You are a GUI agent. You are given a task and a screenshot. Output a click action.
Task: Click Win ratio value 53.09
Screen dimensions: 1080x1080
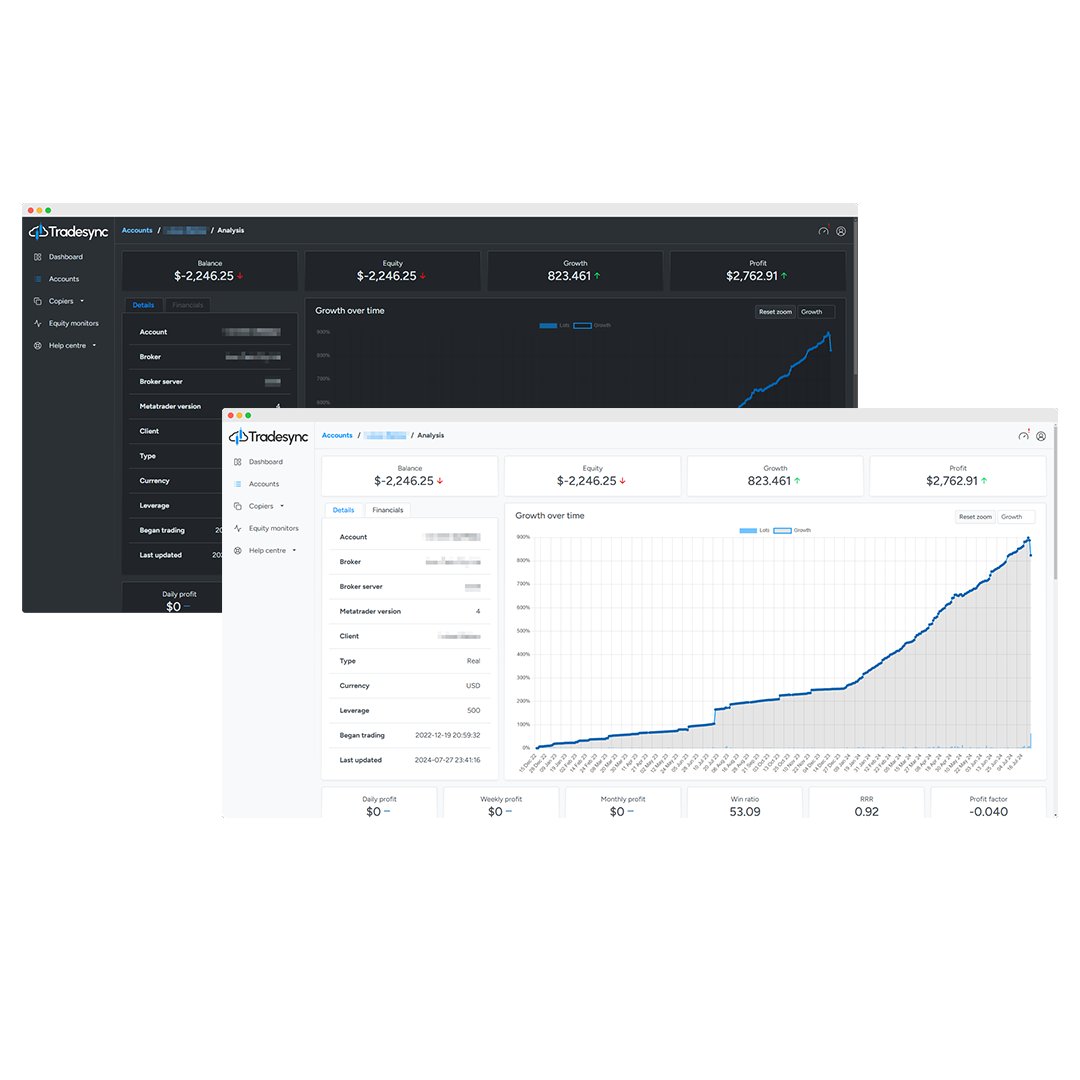[745, 812]
